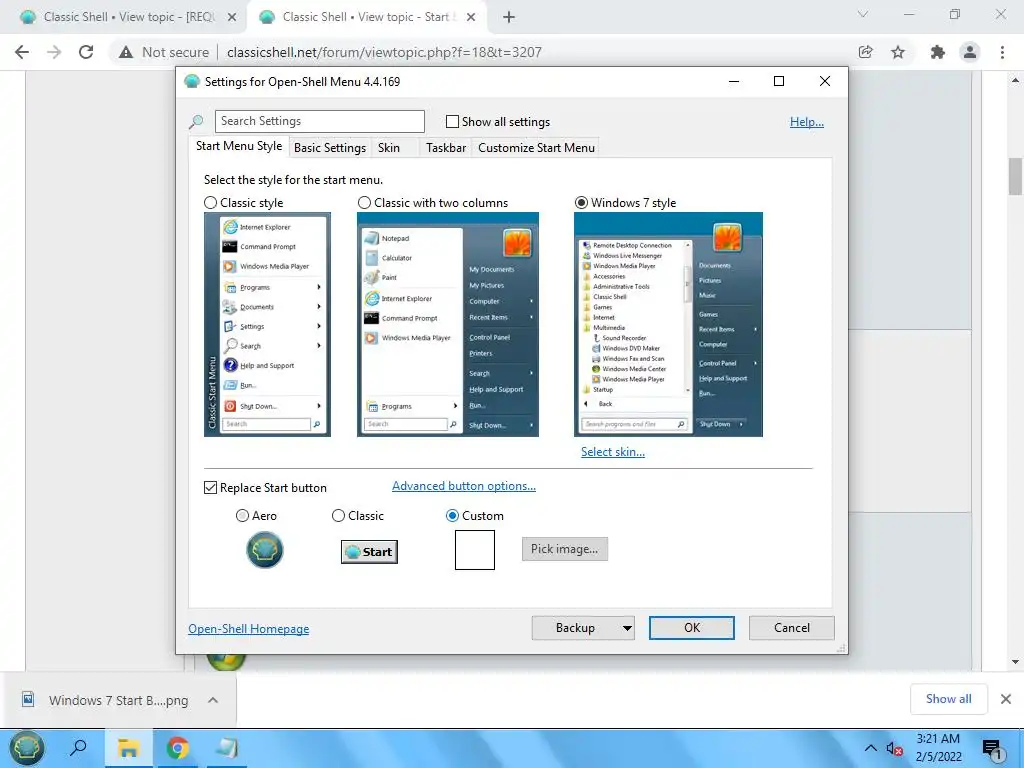Image resolution: width=1024 pixels, height=768 pixels.
Task: Open the Help link
Action: coord(807,121)
